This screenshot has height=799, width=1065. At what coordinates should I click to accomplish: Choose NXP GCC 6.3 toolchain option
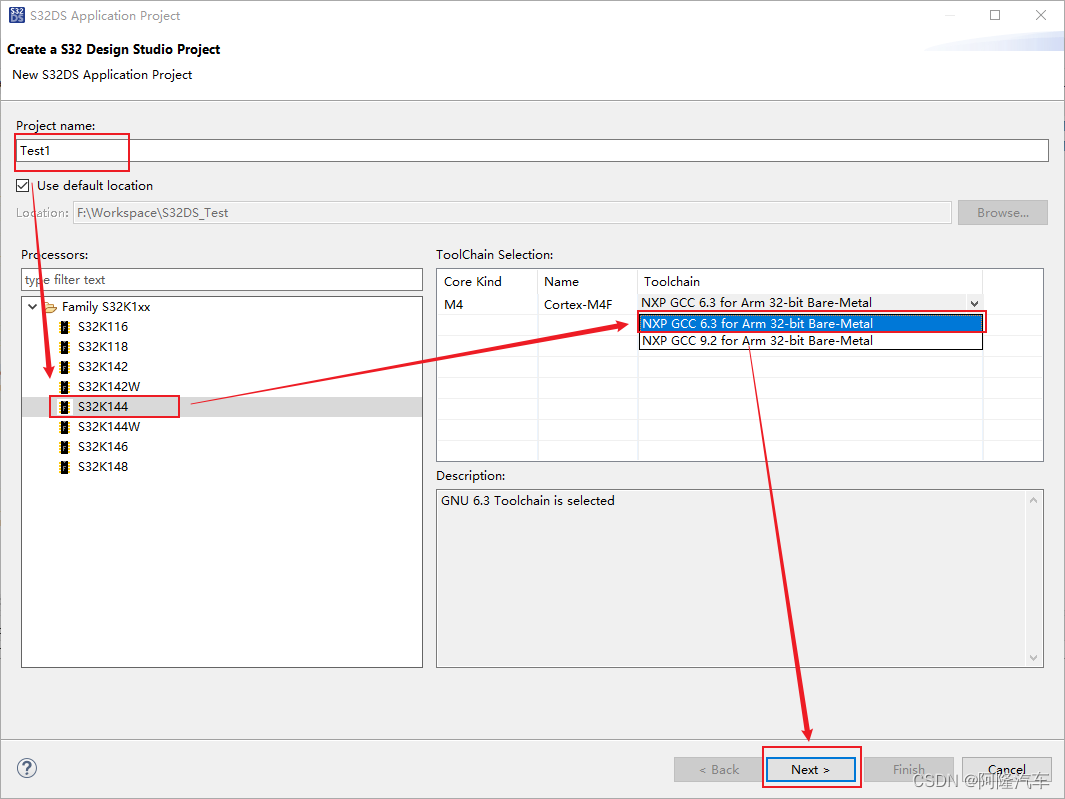tap(811, 323)
